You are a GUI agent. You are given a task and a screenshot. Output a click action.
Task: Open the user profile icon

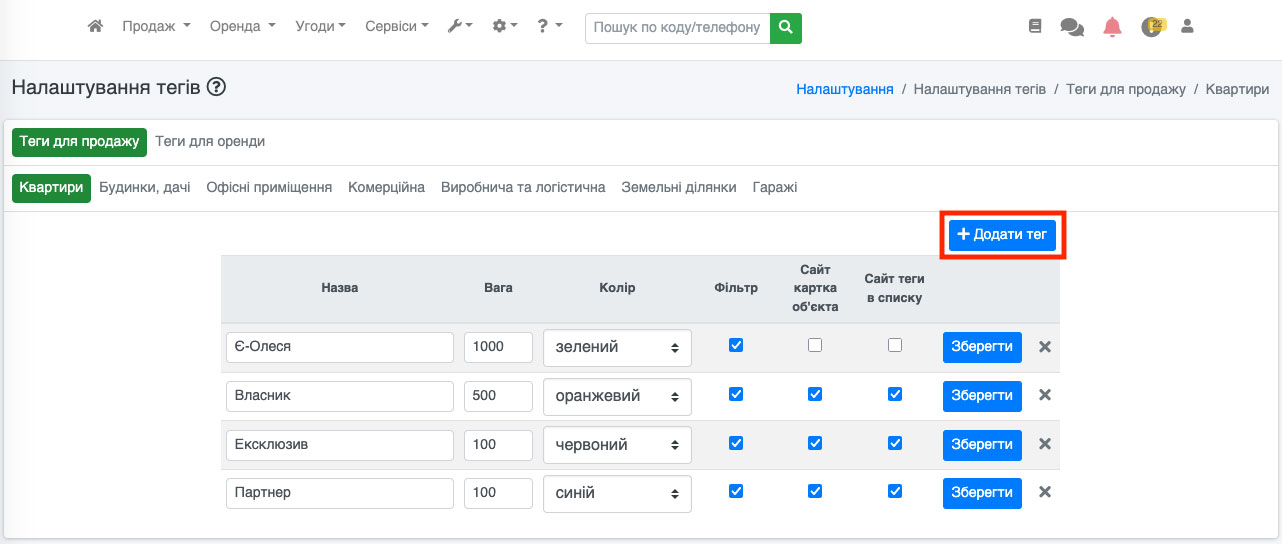(x=1187, y=27)
